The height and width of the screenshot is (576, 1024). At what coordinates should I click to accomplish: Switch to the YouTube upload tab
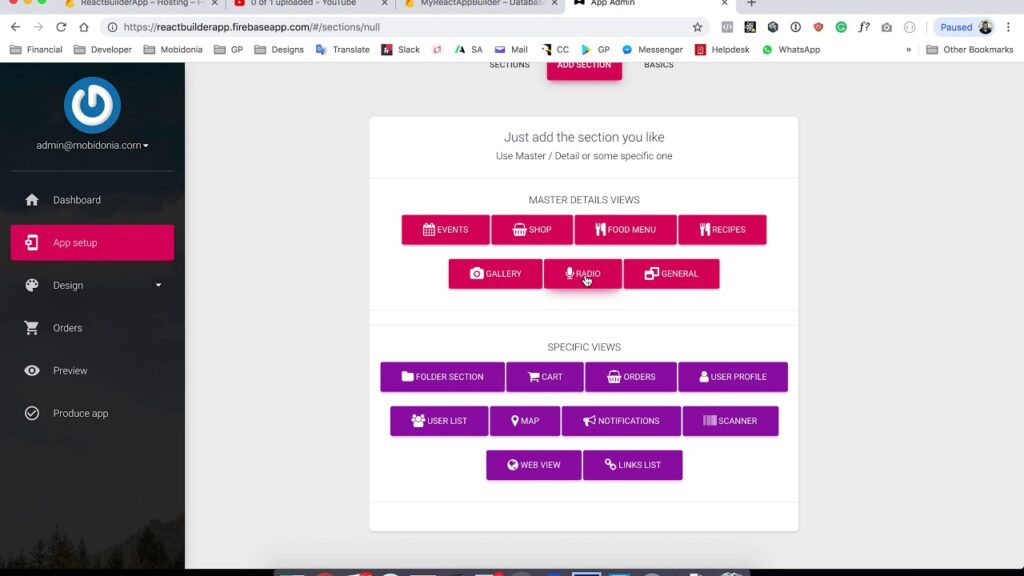[x=311, y=4]
